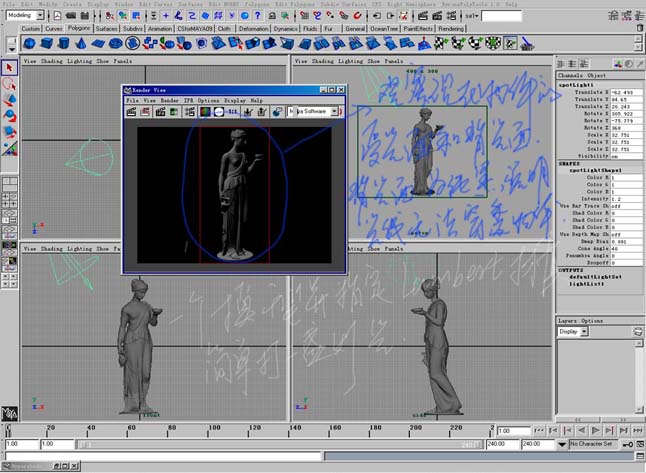Switch to the Rendering shelf tab
This screenshot has width=646, height=473.
coord(451,28)
